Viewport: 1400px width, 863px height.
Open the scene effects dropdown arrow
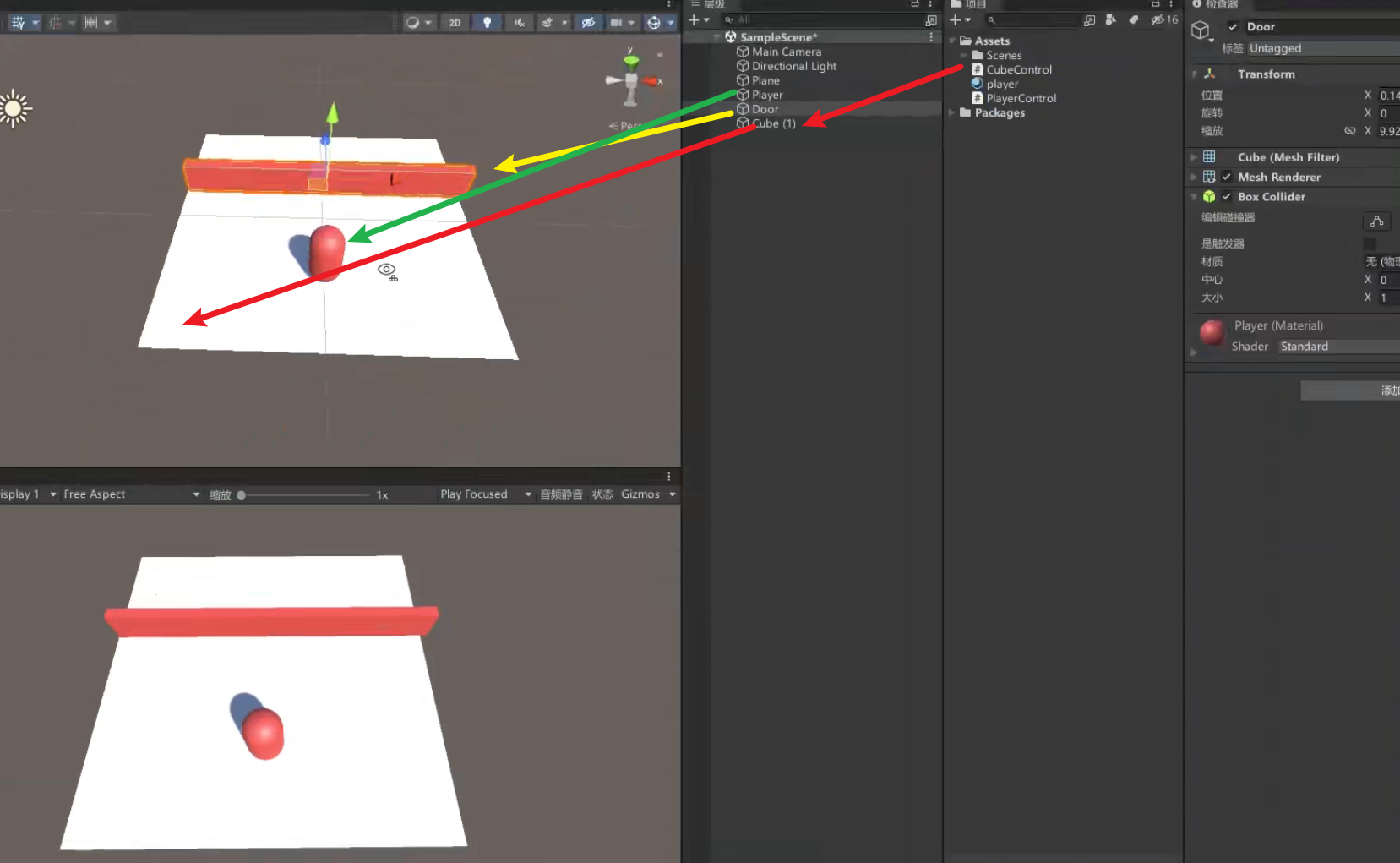tap(564, 23)
